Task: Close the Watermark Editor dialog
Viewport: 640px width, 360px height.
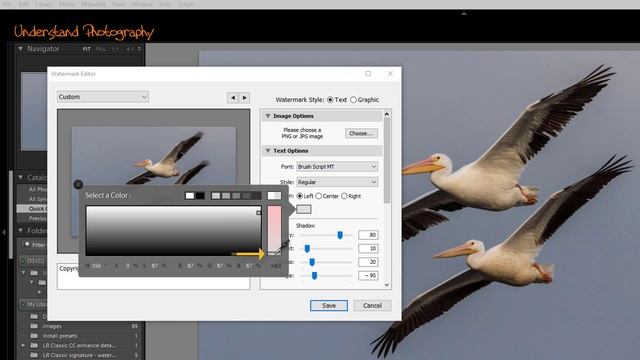Action: click(x=390, y=73)
